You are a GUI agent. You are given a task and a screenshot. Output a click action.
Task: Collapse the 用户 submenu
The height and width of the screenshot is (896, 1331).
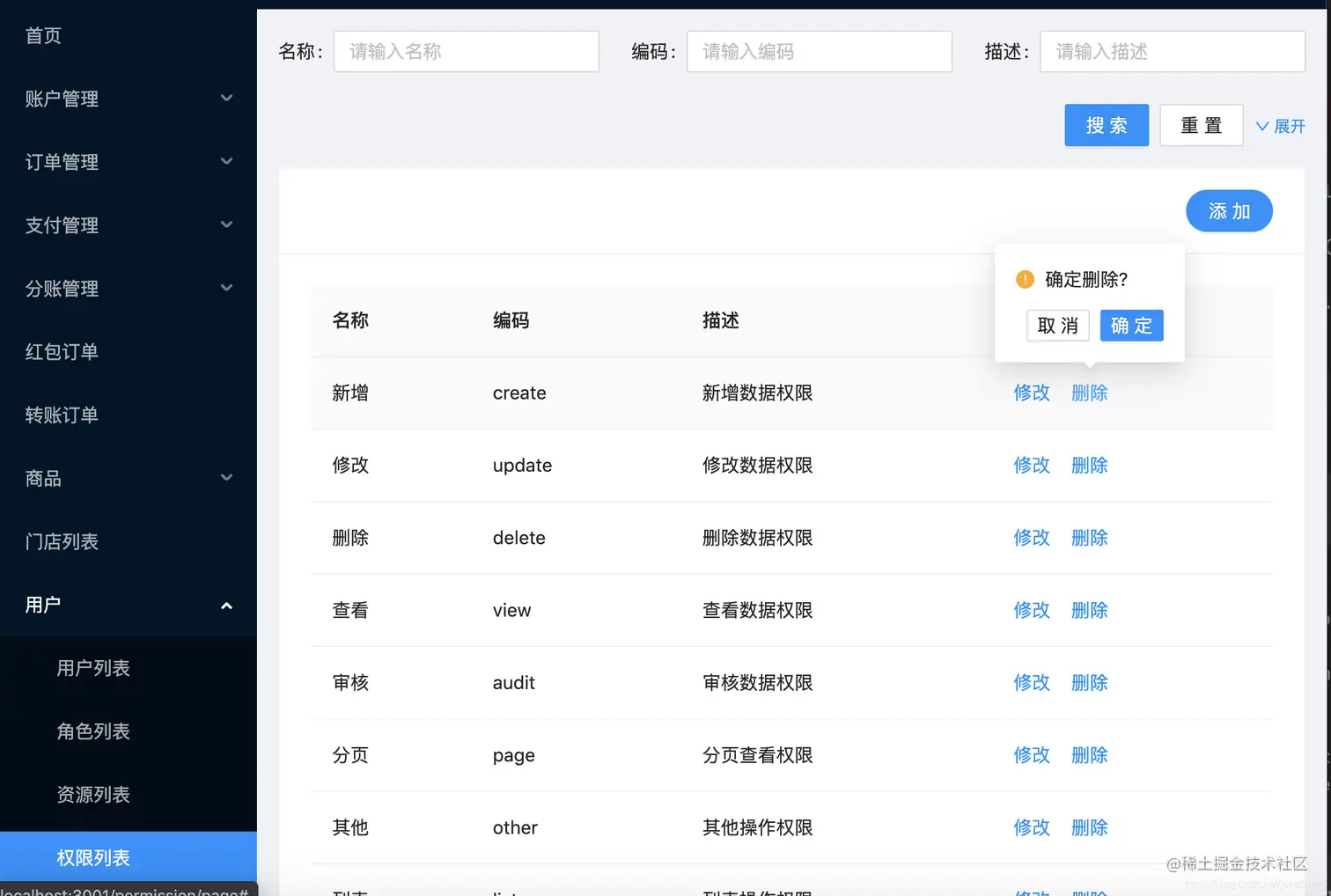point(128,605)
